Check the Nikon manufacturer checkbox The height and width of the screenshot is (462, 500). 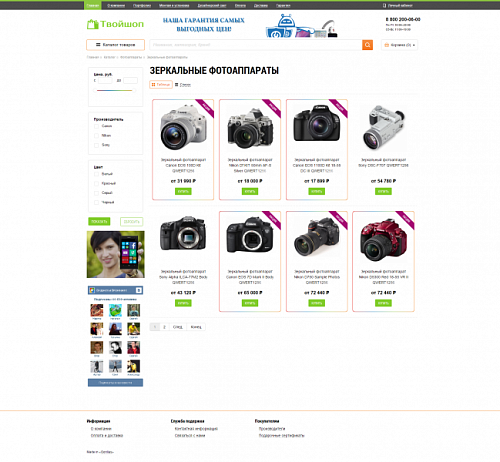tap(96, 136)
